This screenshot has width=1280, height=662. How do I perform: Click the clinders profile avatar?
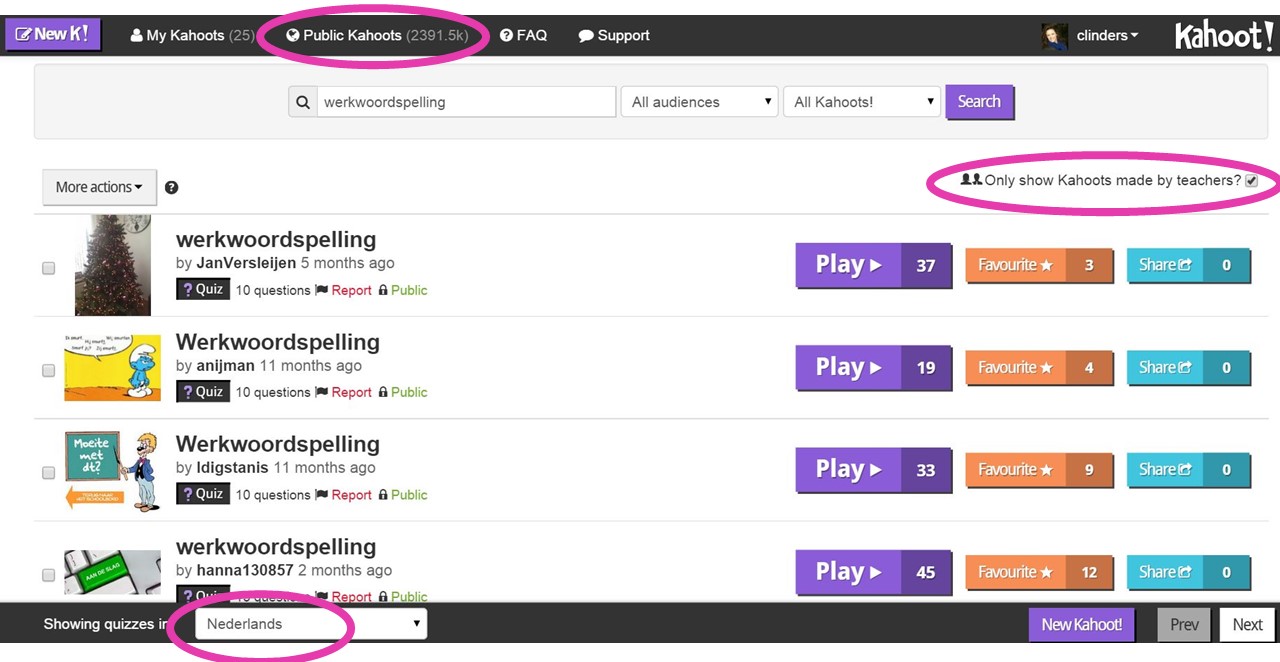tap(1054, 36)
